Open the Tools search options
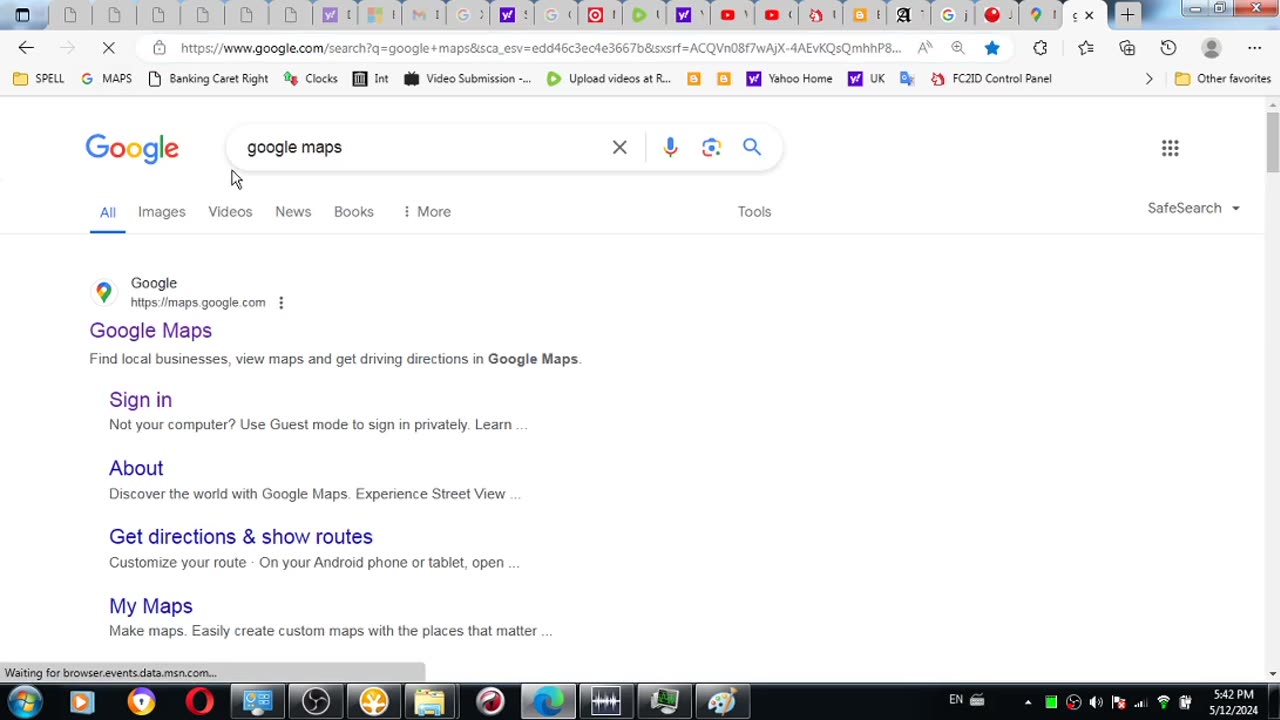 pos(754,212)
